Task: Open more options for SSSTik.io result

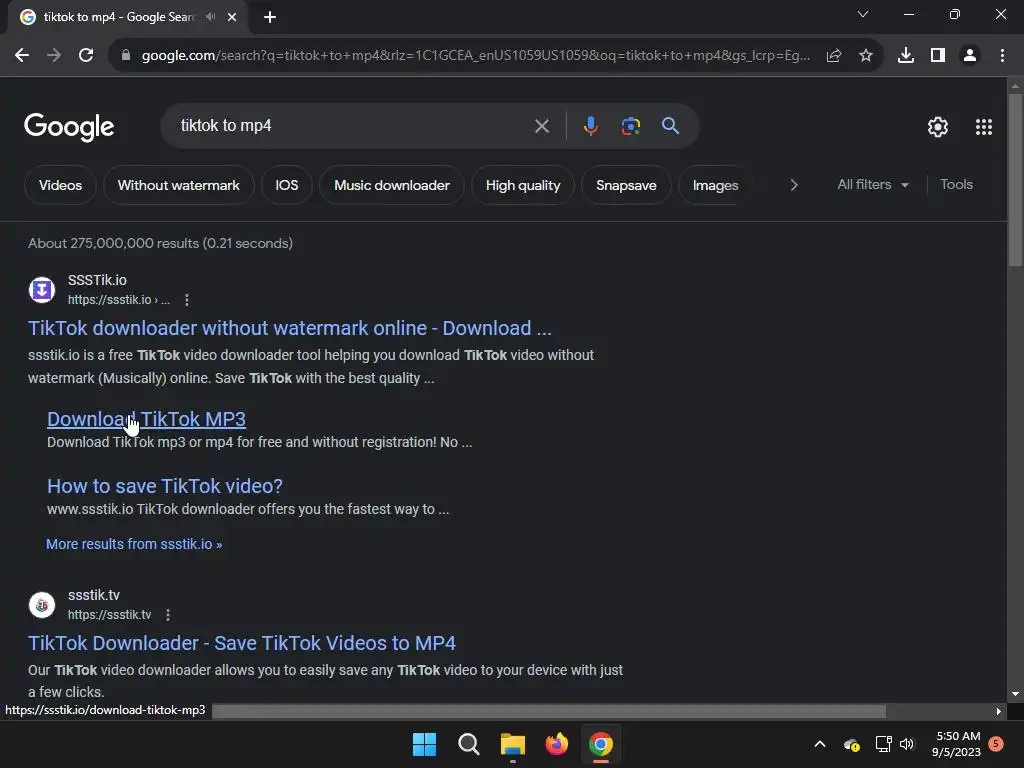Action: 187,300
